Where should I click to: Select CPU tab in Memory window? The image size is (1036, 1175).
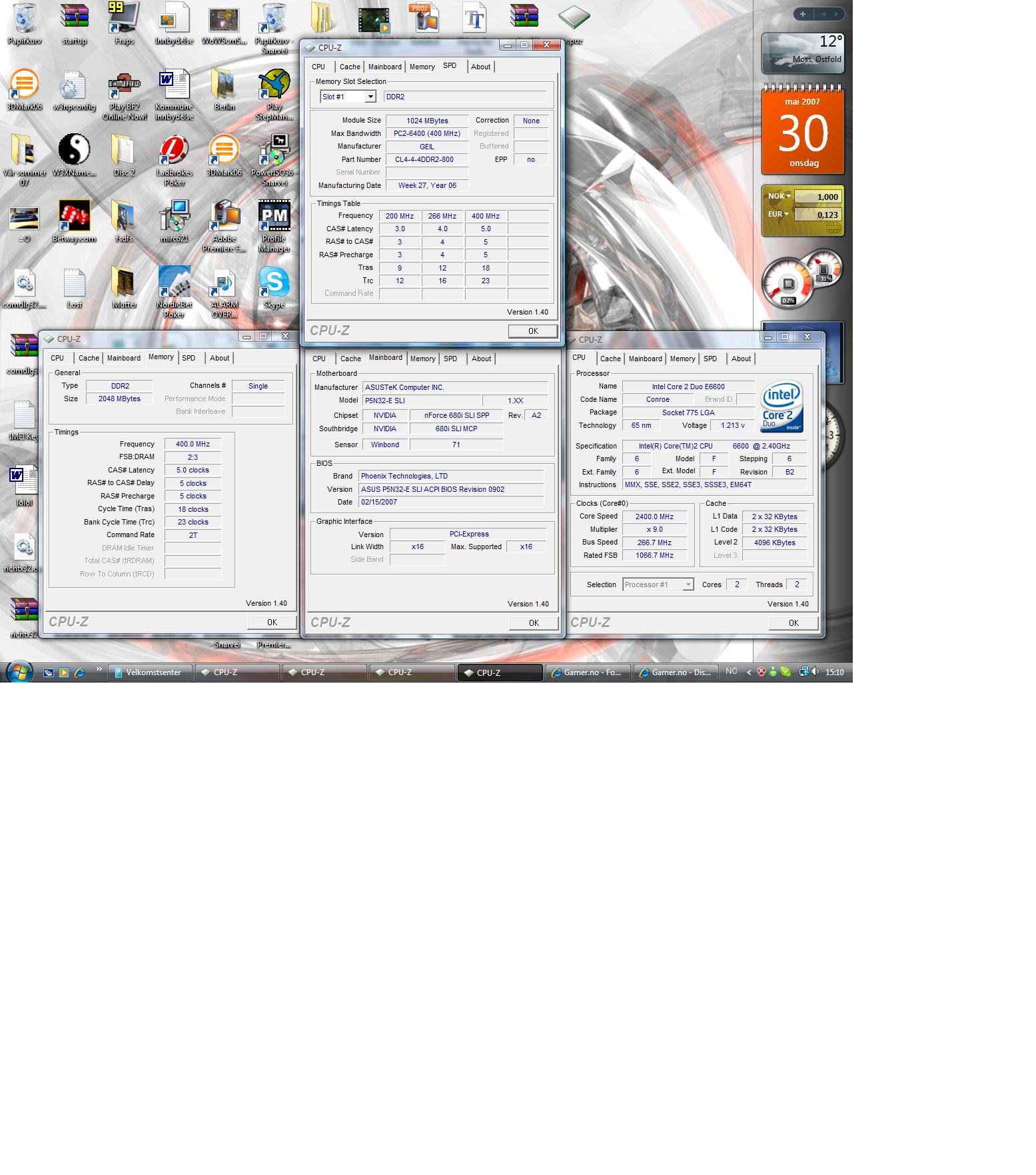tap(57, 358)
